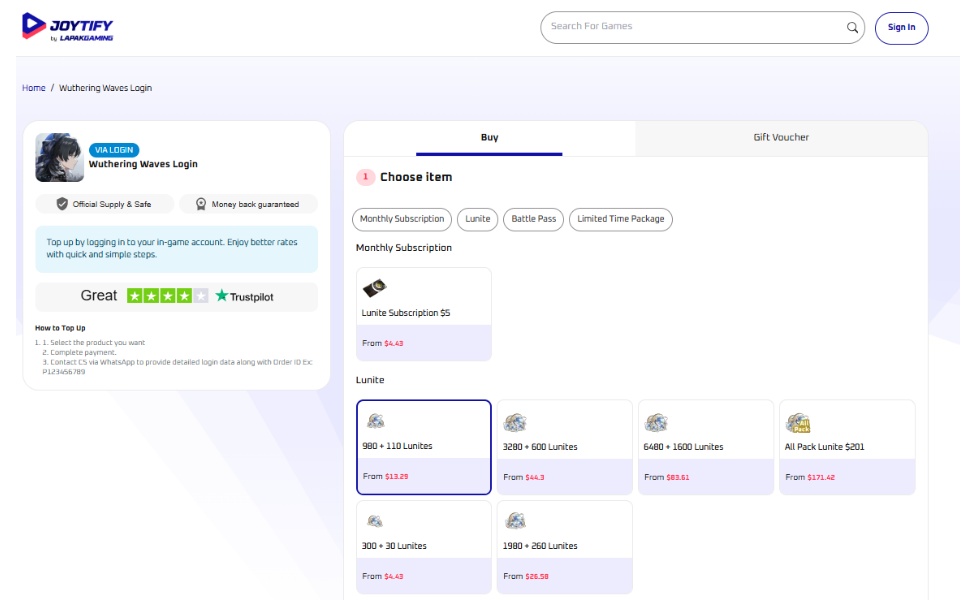Go to Home breadcrumb link
Image resolution: width=975 pixels, height=600 pixels.
(x=34, y=88)
